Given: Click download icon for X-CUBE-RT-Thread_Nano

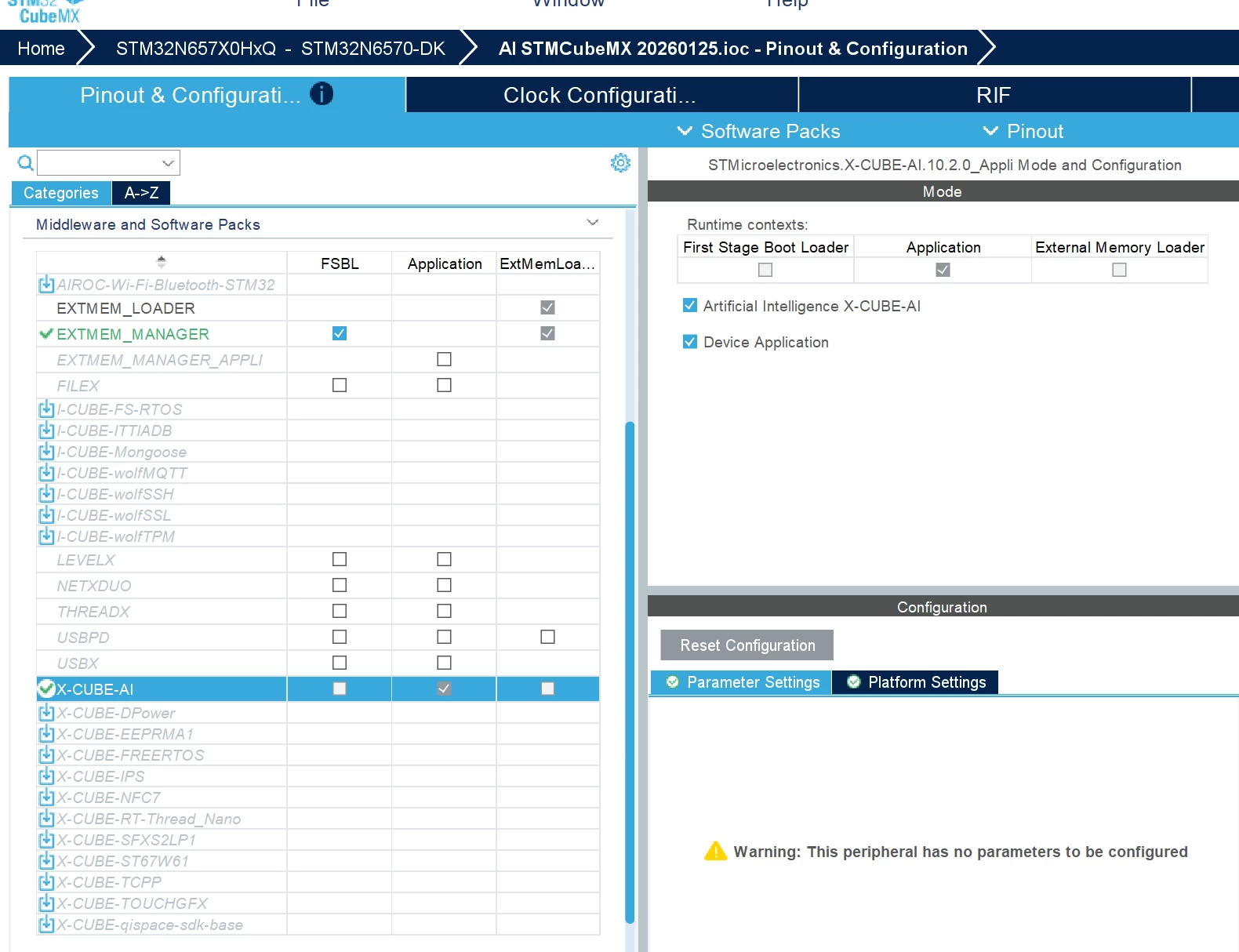Looking at the screenshot, I should tap(46, 818).
